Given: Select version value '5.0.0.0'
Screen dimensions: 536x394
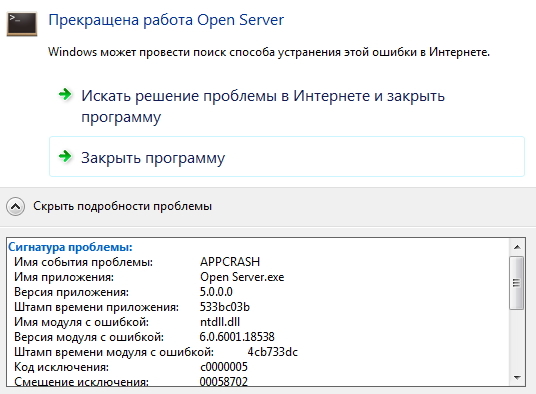Looking at the screenshot, I should pyautogui.click(x=216, y=292).
